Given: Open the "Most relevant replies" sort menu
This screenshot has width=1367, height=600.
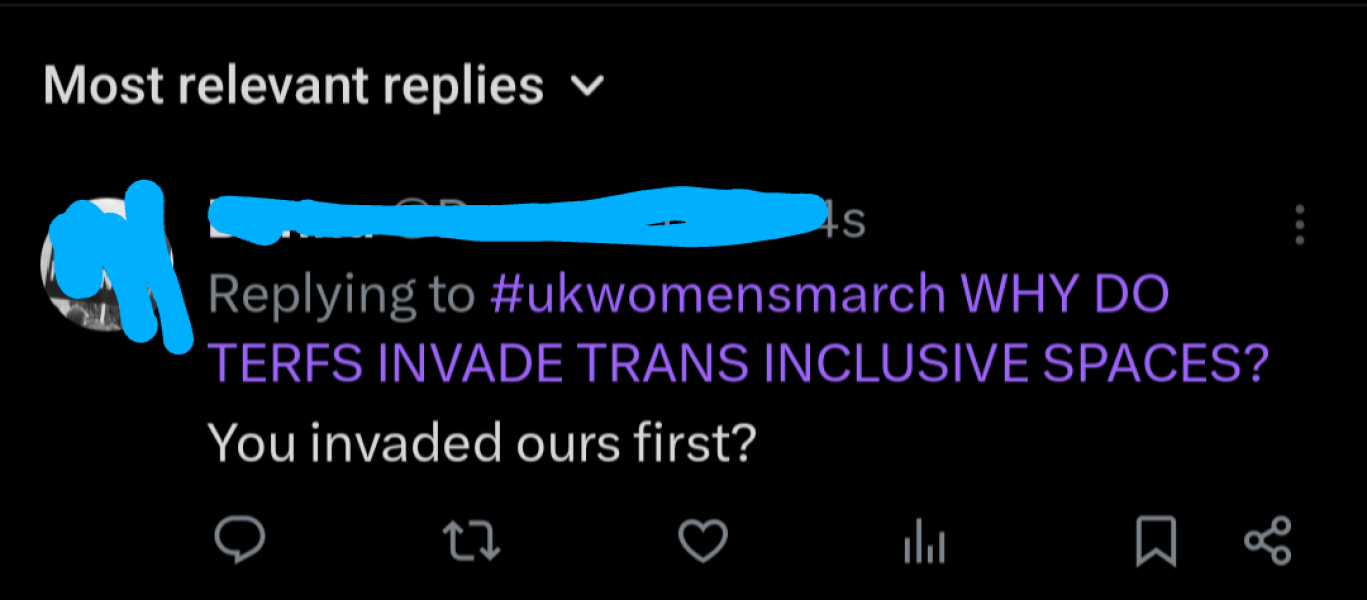Looking at the screenshot, I should coord(293,86).
